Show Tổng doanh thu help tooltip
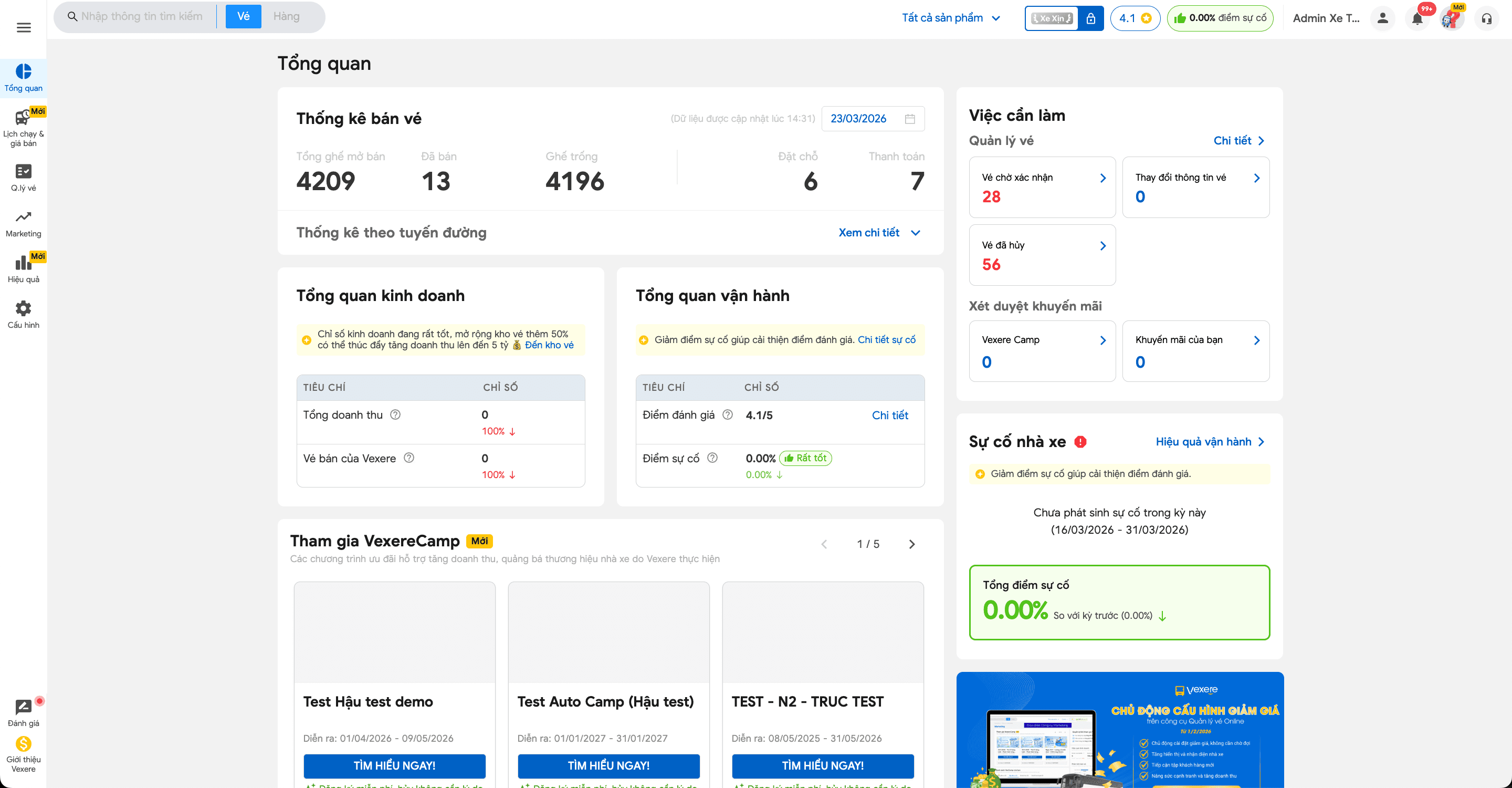1512x788 pixels. (x=396, y=414)
